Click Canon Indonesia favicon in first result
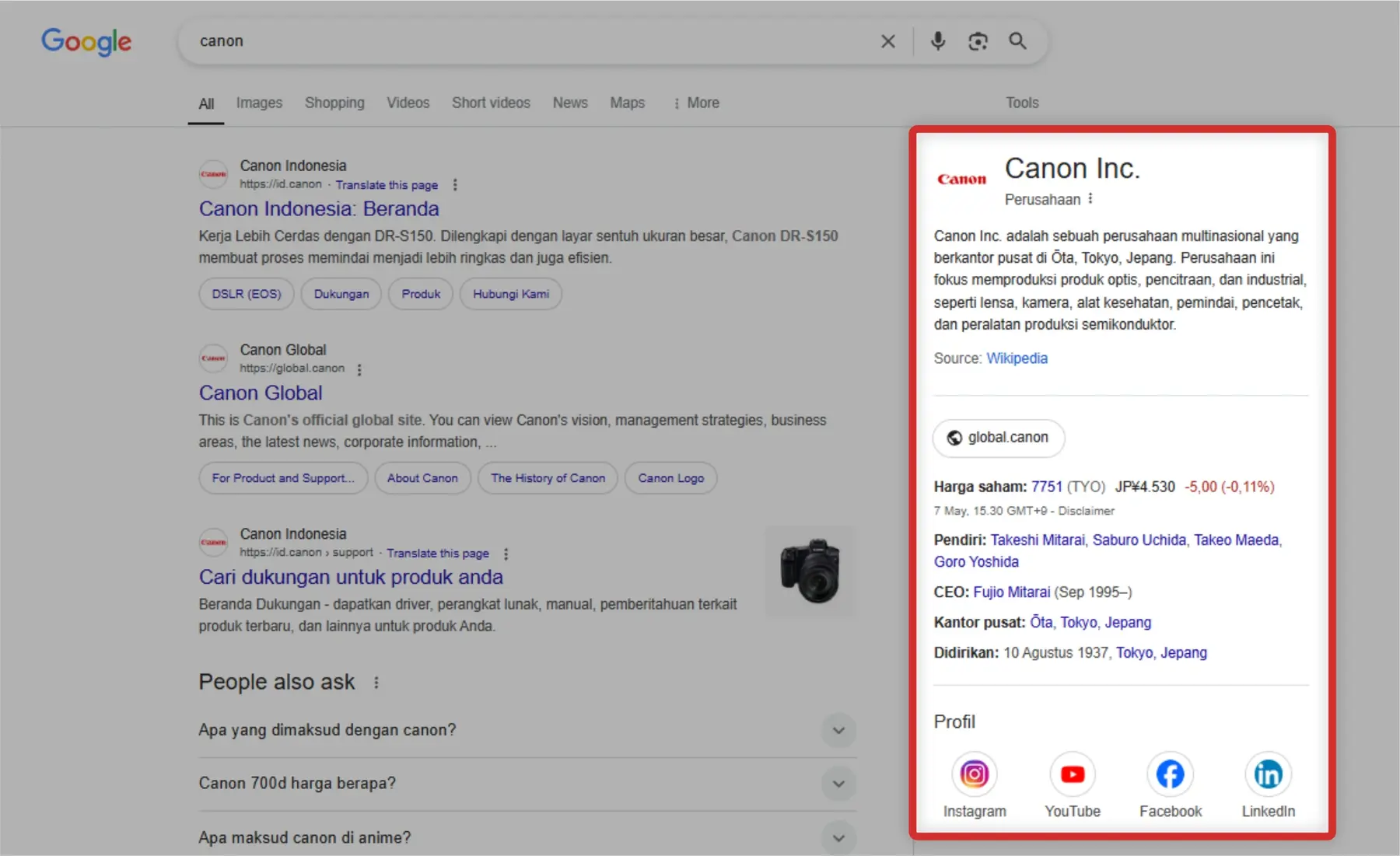The height and width of the screenshot is (856, 1400). (213, 174)
